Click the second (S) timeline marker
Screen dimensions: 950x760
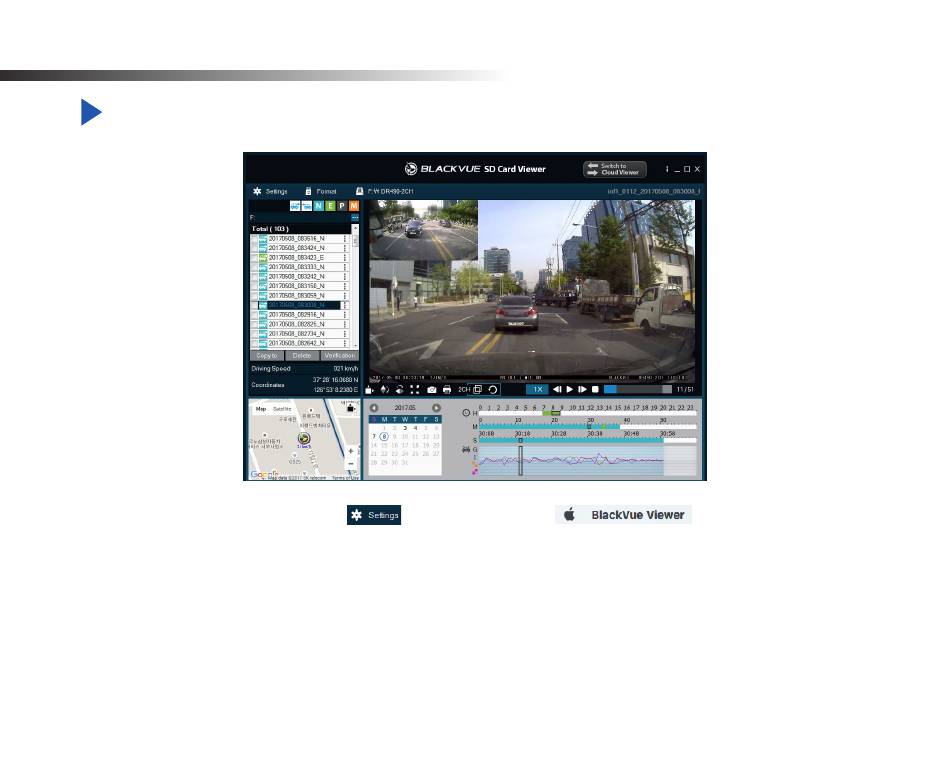coord(520,440)
